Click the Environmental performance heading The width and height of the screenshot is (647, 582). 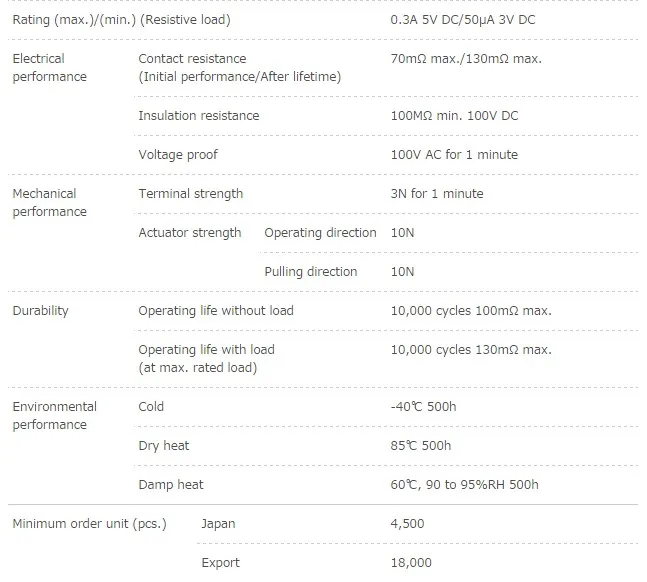[x=54, y=416]
